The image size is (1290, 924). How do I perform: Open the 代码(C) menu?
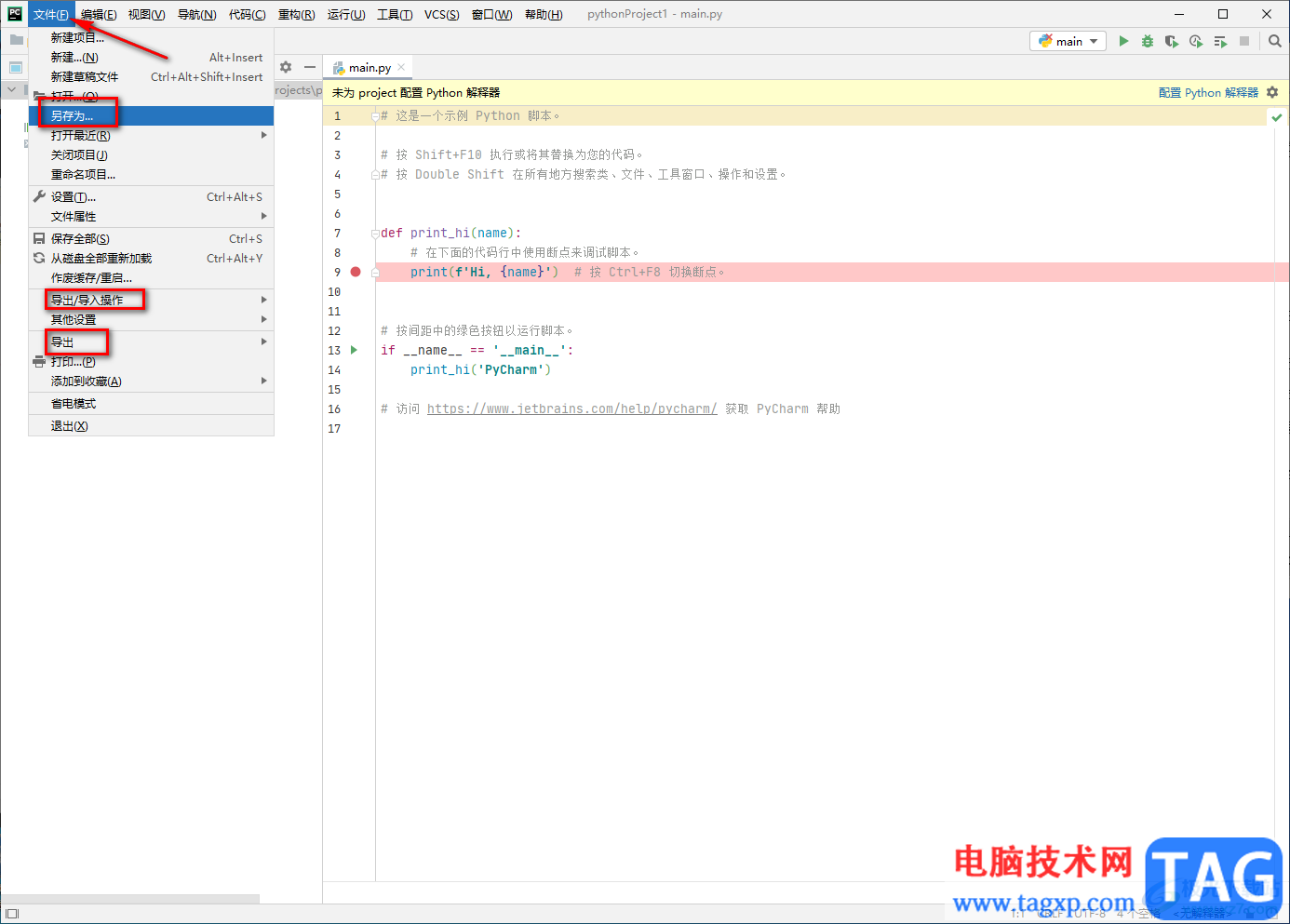(x=247, y=14)
